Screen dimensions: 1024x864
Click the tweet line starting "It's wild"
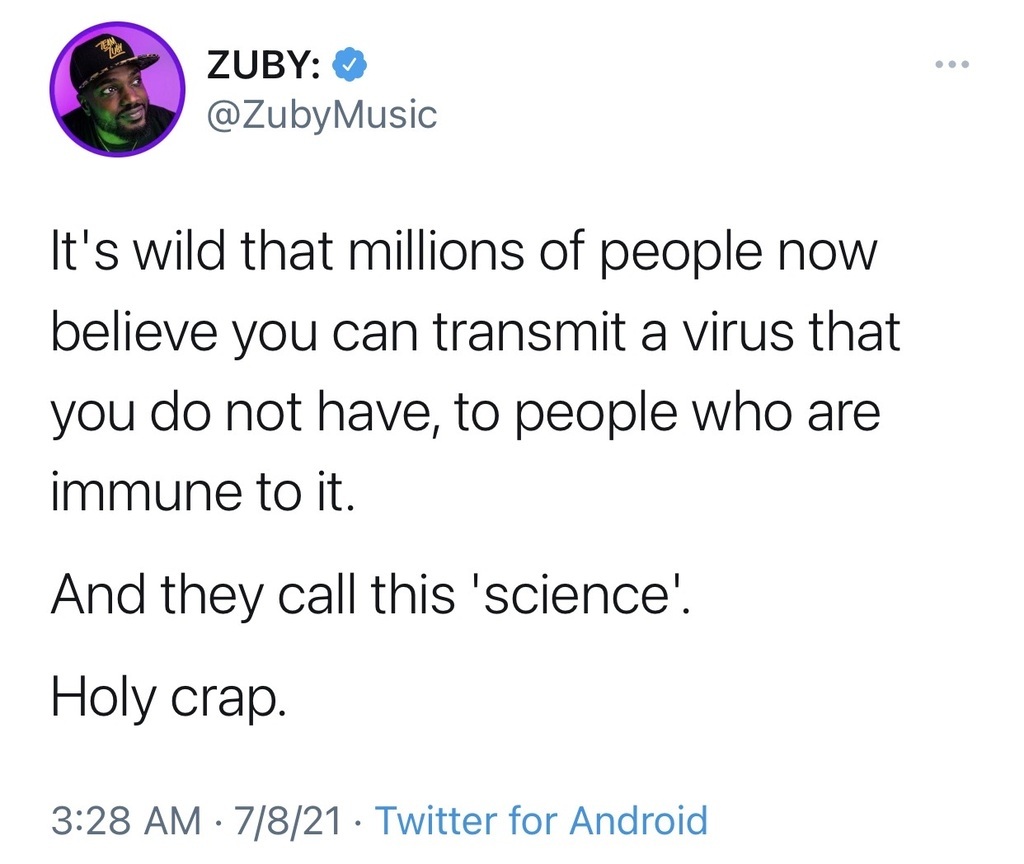(x=464, y=253)
